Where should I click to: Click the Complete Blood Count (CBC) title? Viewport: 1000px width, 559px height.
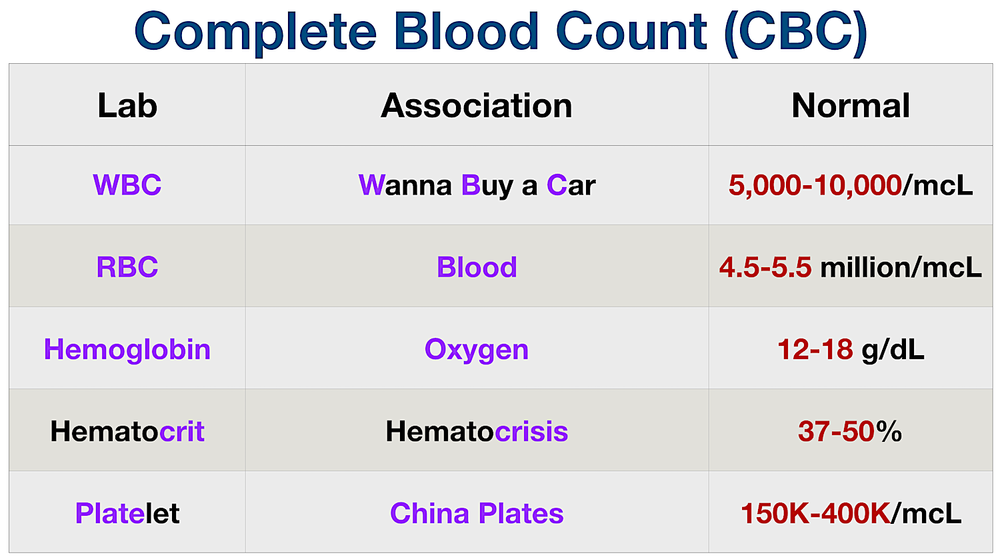pyautogui.click(x=501, y=32)
